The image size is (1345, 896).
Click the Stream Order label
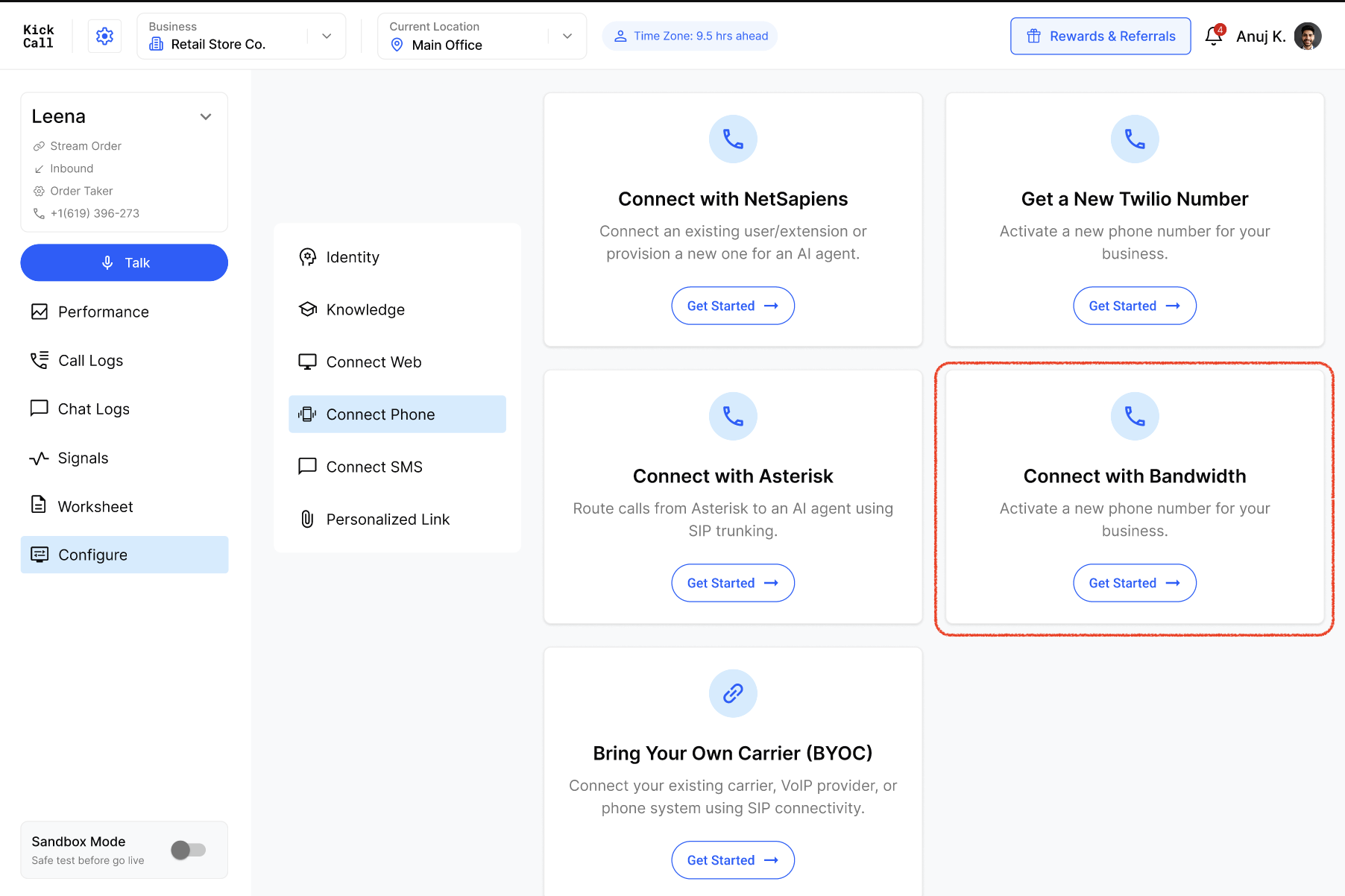[86, 146]
